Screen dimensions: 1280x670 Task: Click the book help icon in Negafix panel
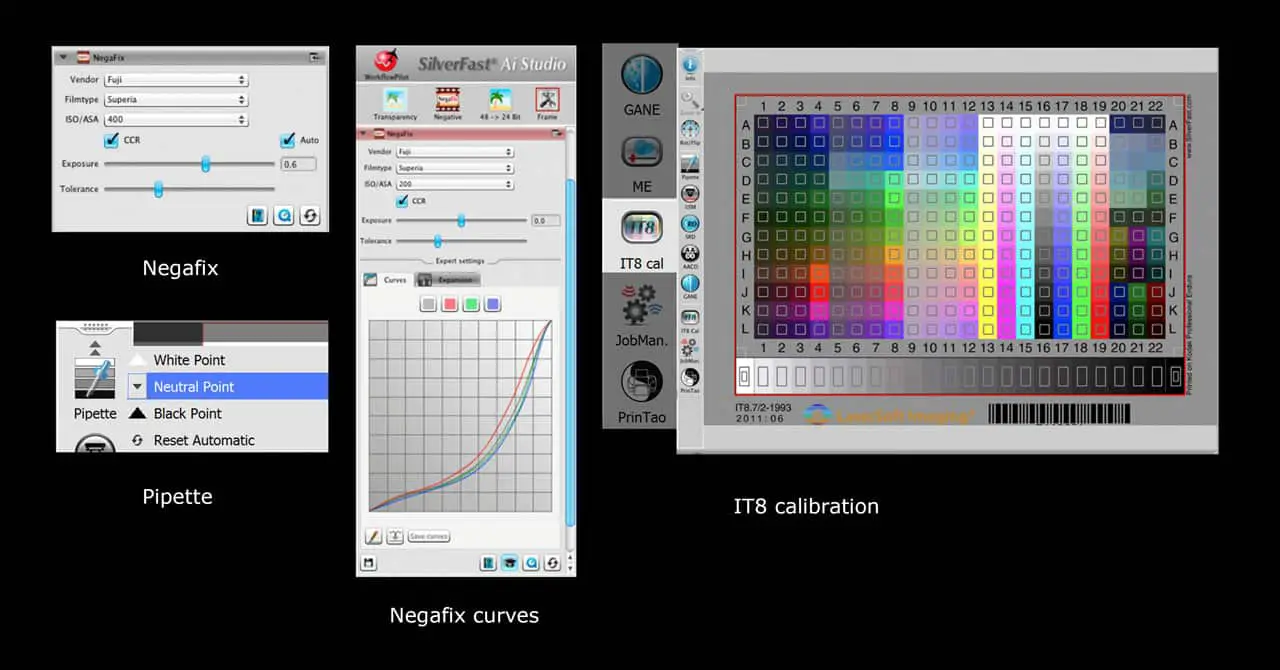pos(257,215)
